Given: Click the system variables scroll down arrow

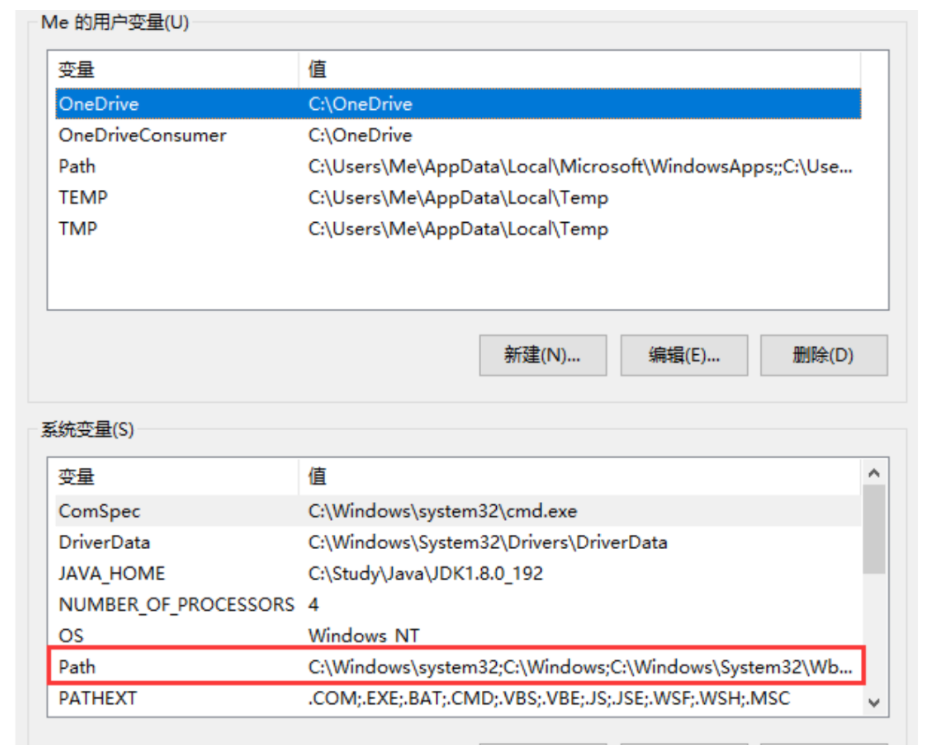Looking at the screenshot, I should [x=874, y=703].
